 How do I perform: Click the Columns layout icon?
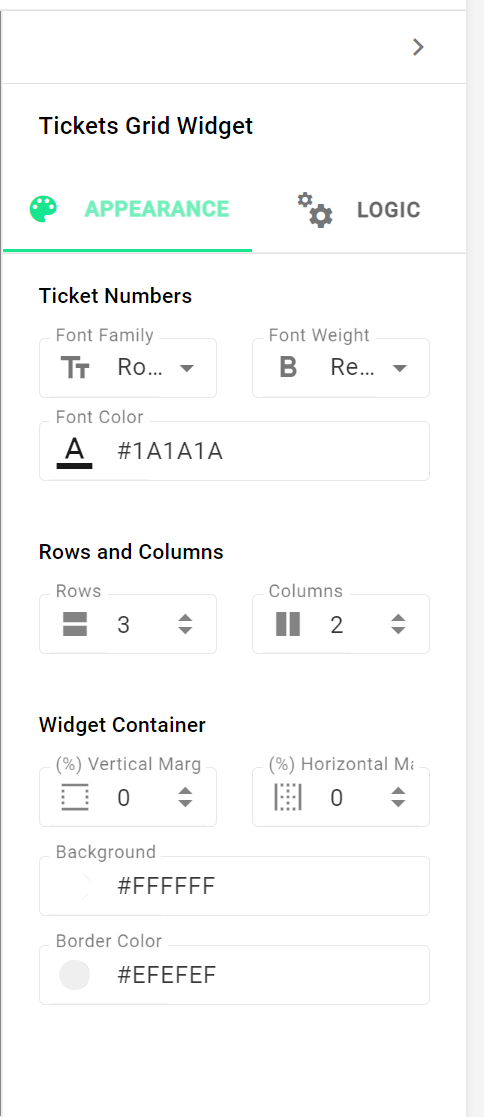click(288, 624)
